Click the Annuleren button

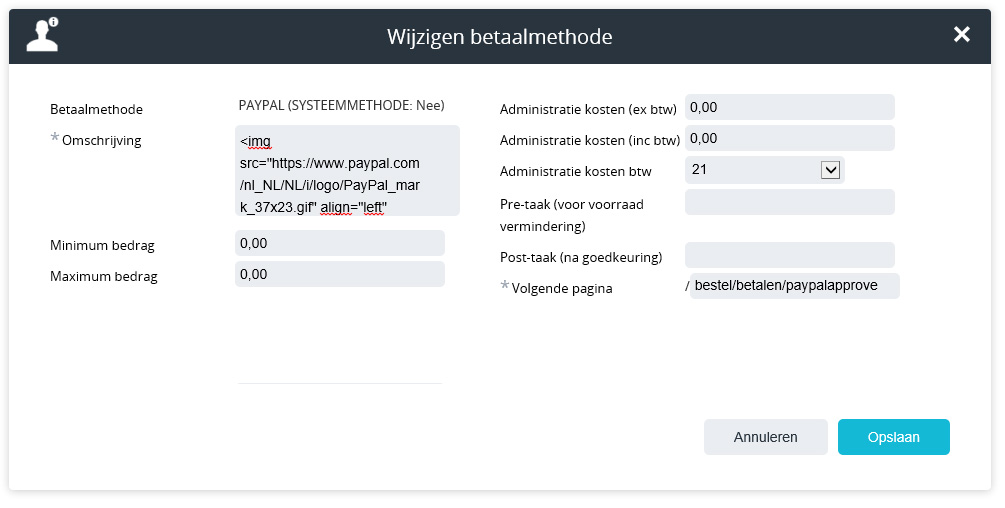point(765,437)
